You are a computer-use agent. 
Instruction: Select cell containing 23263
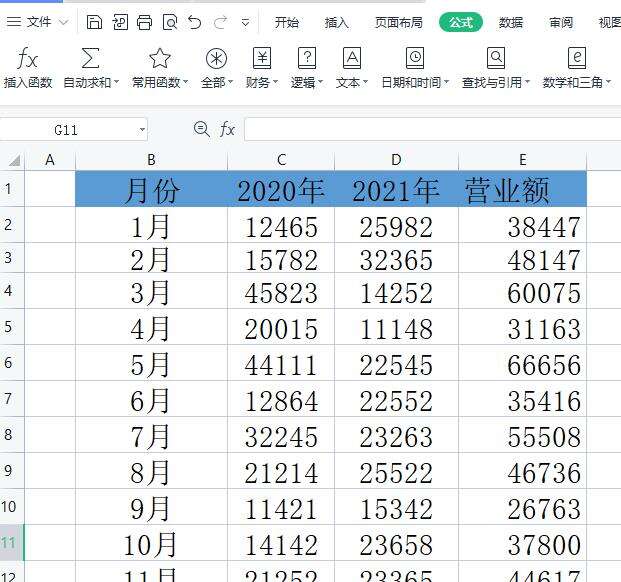click(x=396, y=435)
